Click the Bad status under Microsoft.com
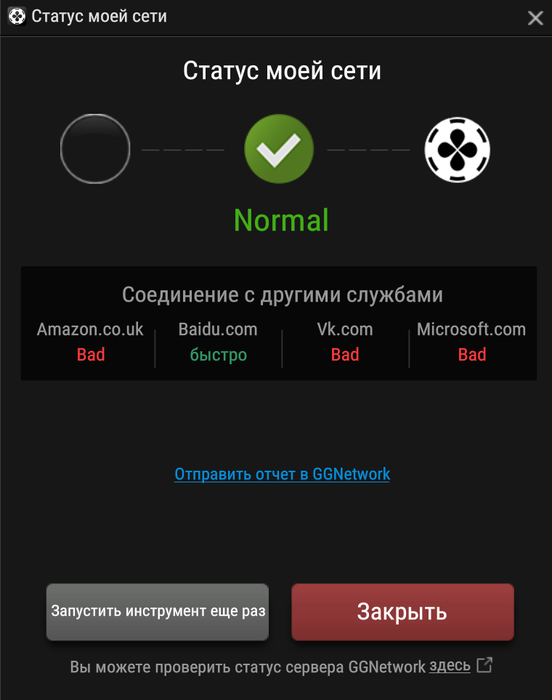This screenshot has height=700, width=552. pyautogui.click(x=472, y=354)
